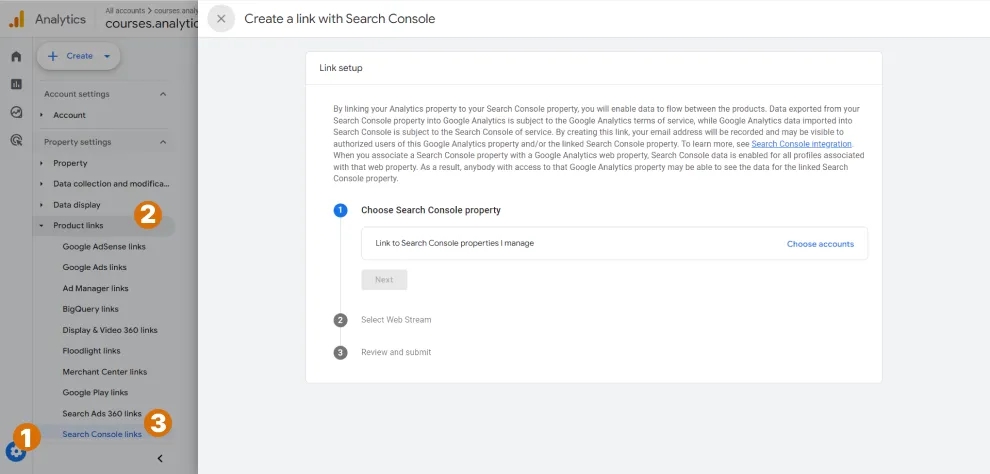Open the Reports icon in left rail

pos(16,84)
